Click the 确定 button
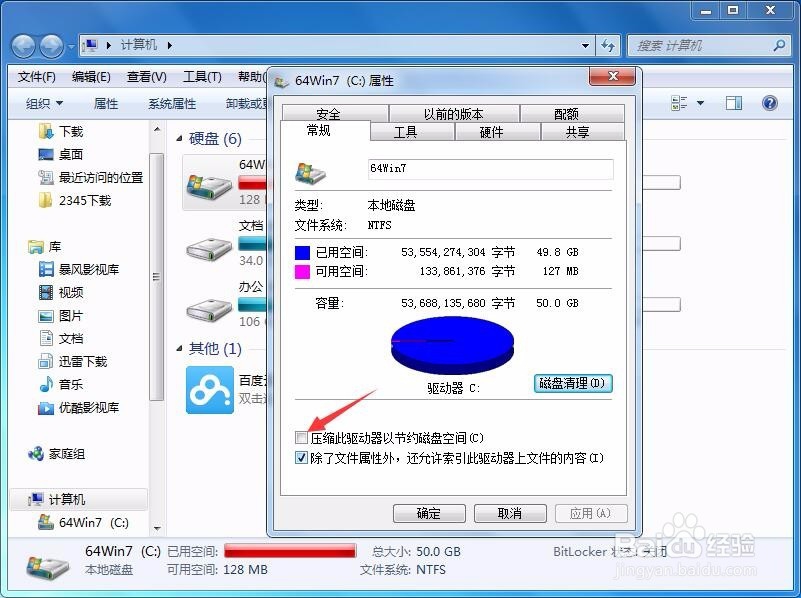The width and height of the screenshot is (801, 598). point(429,513)
